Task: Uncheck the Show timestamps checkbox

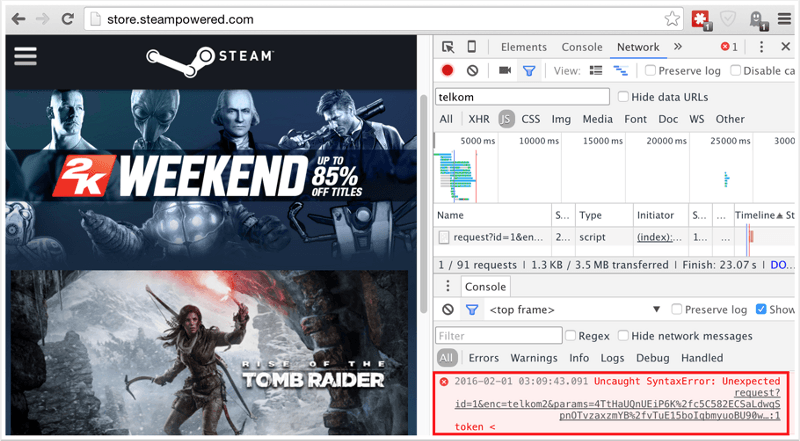Action: [x=761, y=309]
